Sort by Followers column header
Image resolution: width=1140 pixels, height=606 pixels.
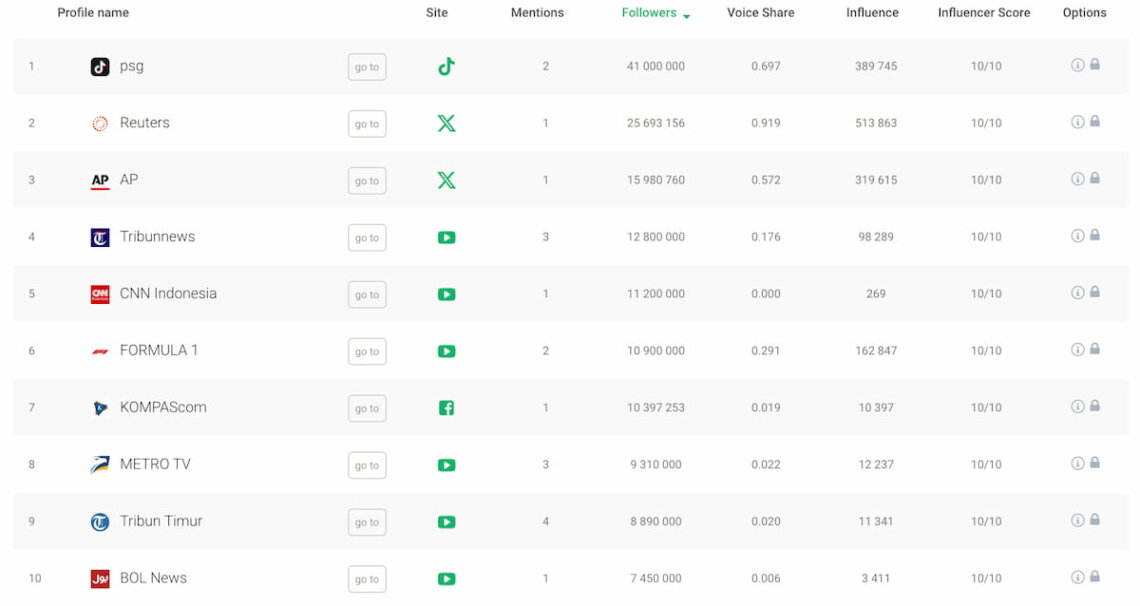[649, 12]
